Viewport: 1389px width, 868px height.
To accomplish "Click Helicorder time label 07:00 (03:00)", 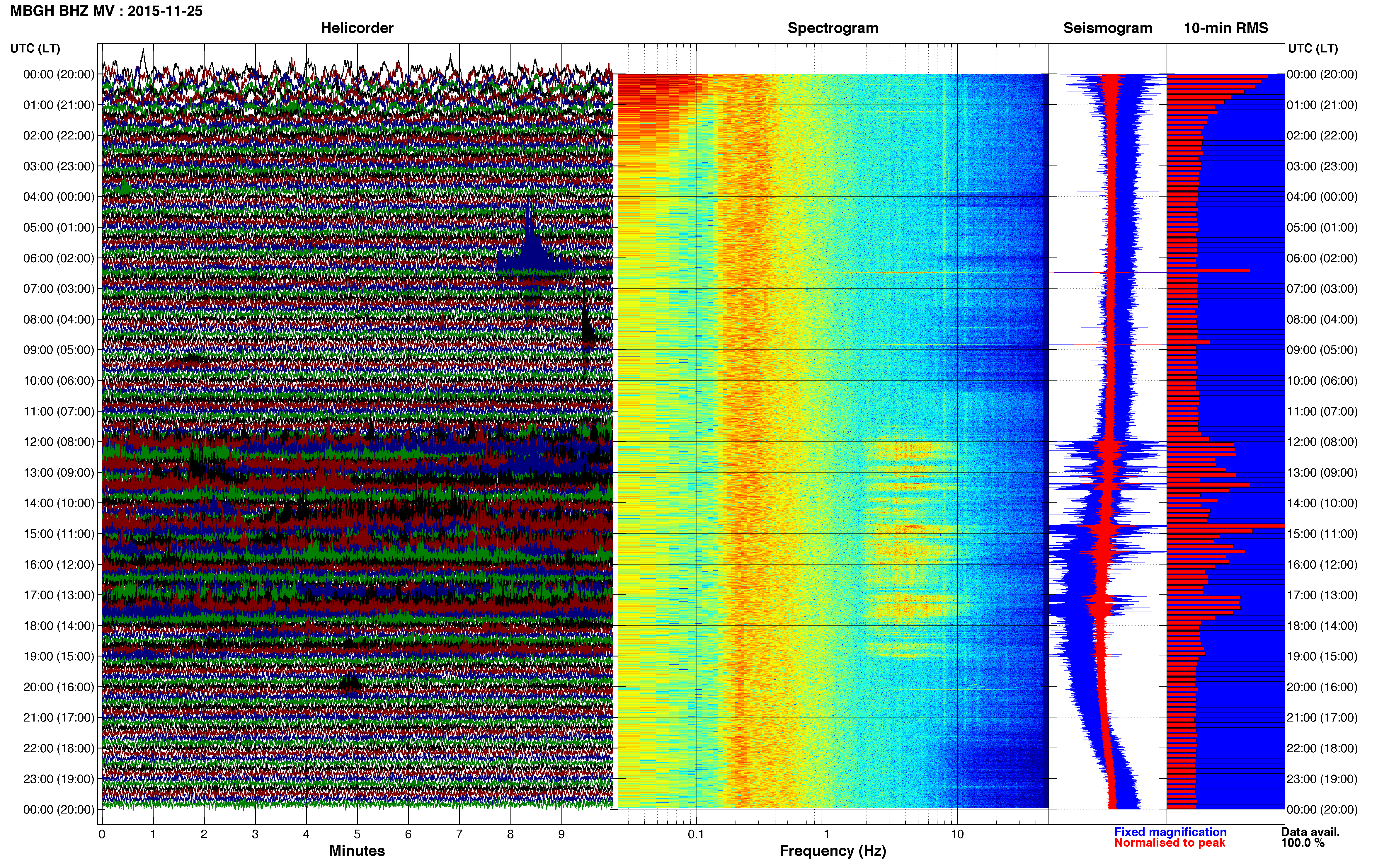I will 59,289.
